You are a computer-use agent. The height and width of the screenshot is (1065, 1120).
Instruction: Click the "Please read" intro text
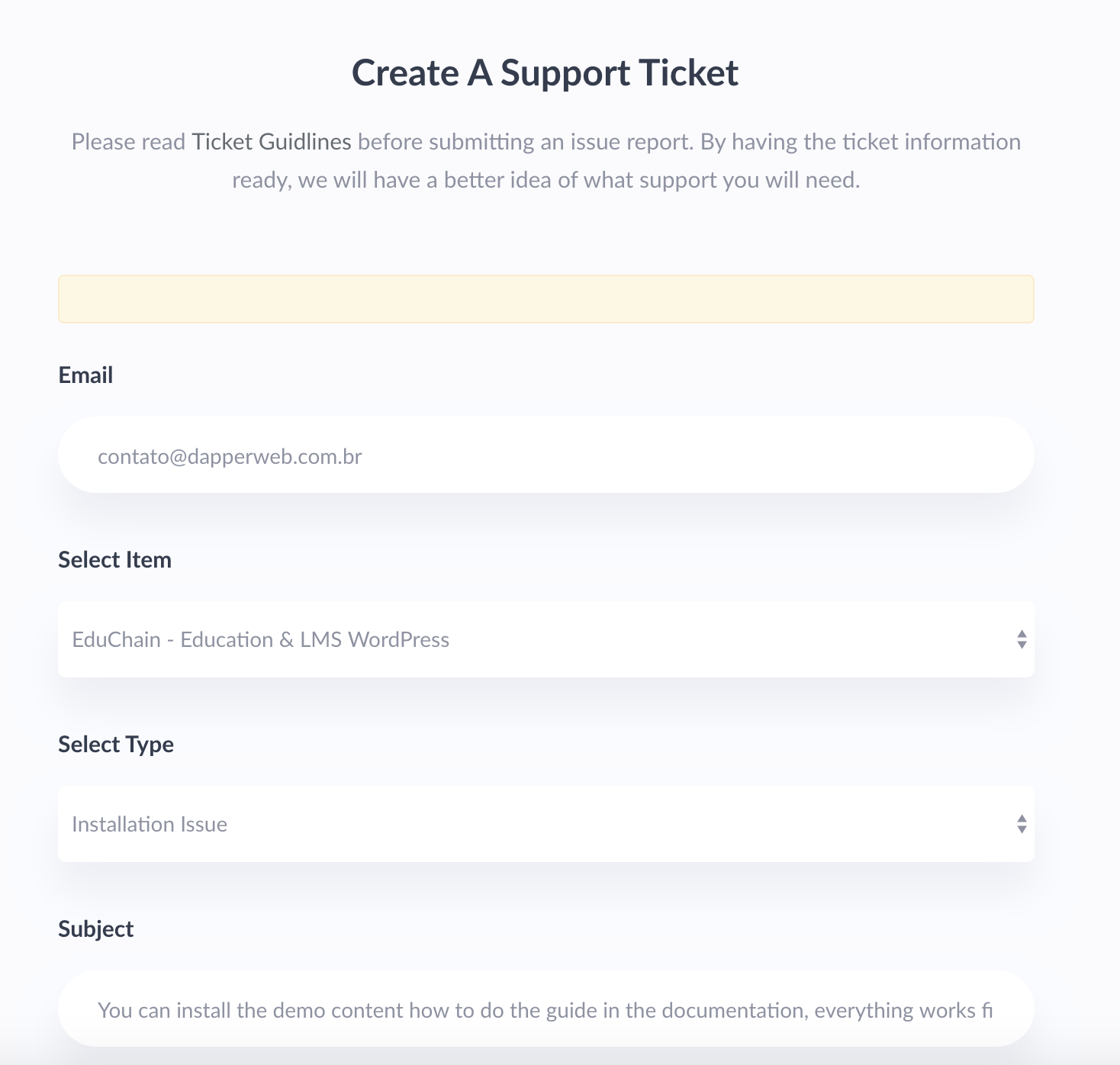click(x=128, y=142)
